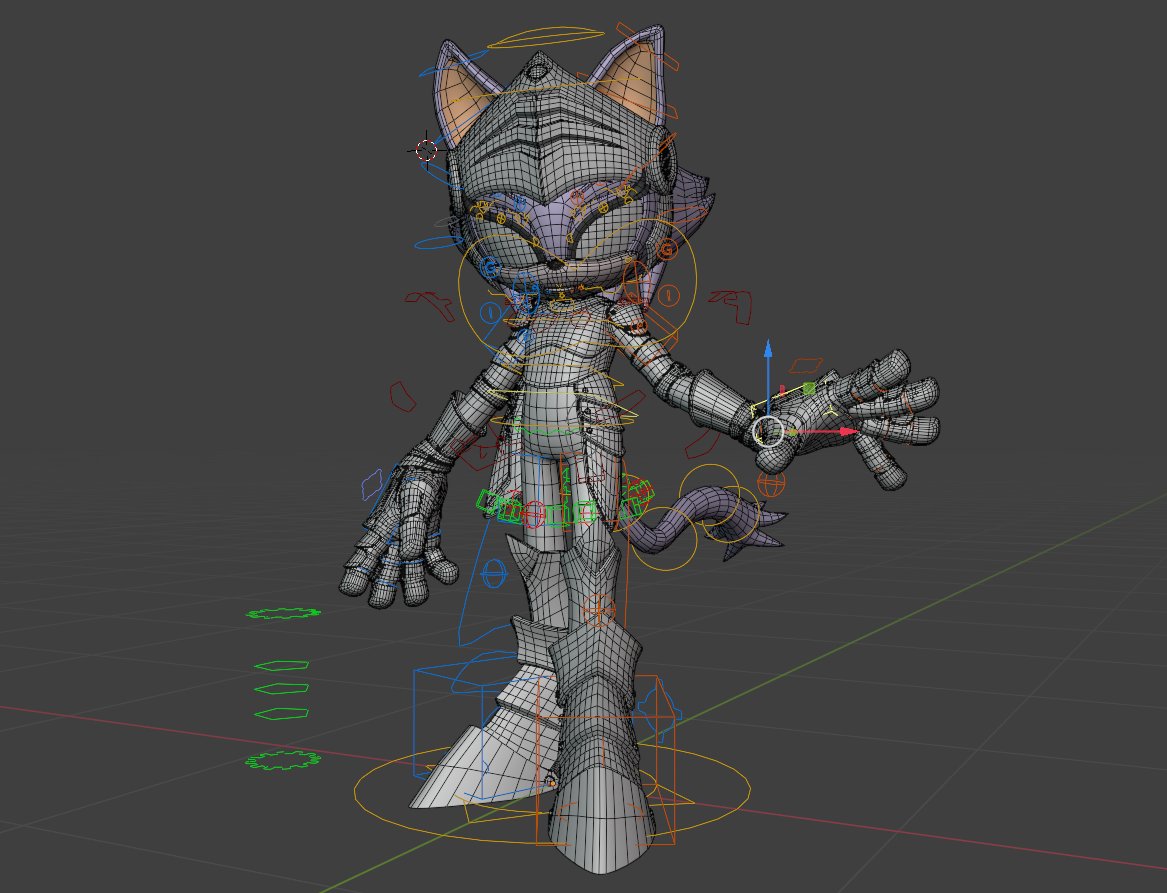Select the orange parallelogram widget above the raised hand
1167x893 pixels.
tap(806, 365)
